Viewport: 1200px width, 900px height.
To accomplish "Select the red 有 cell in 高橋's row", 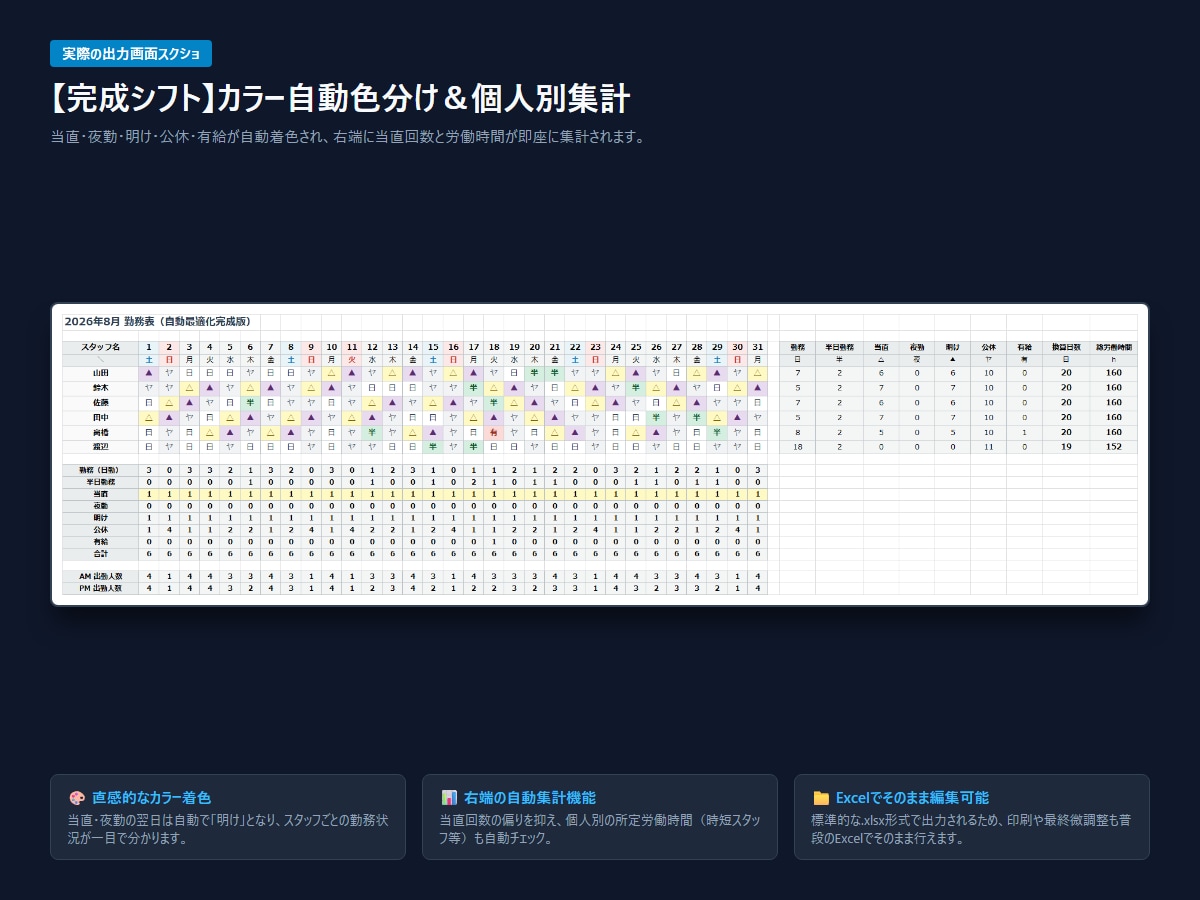I will point(494,432).
